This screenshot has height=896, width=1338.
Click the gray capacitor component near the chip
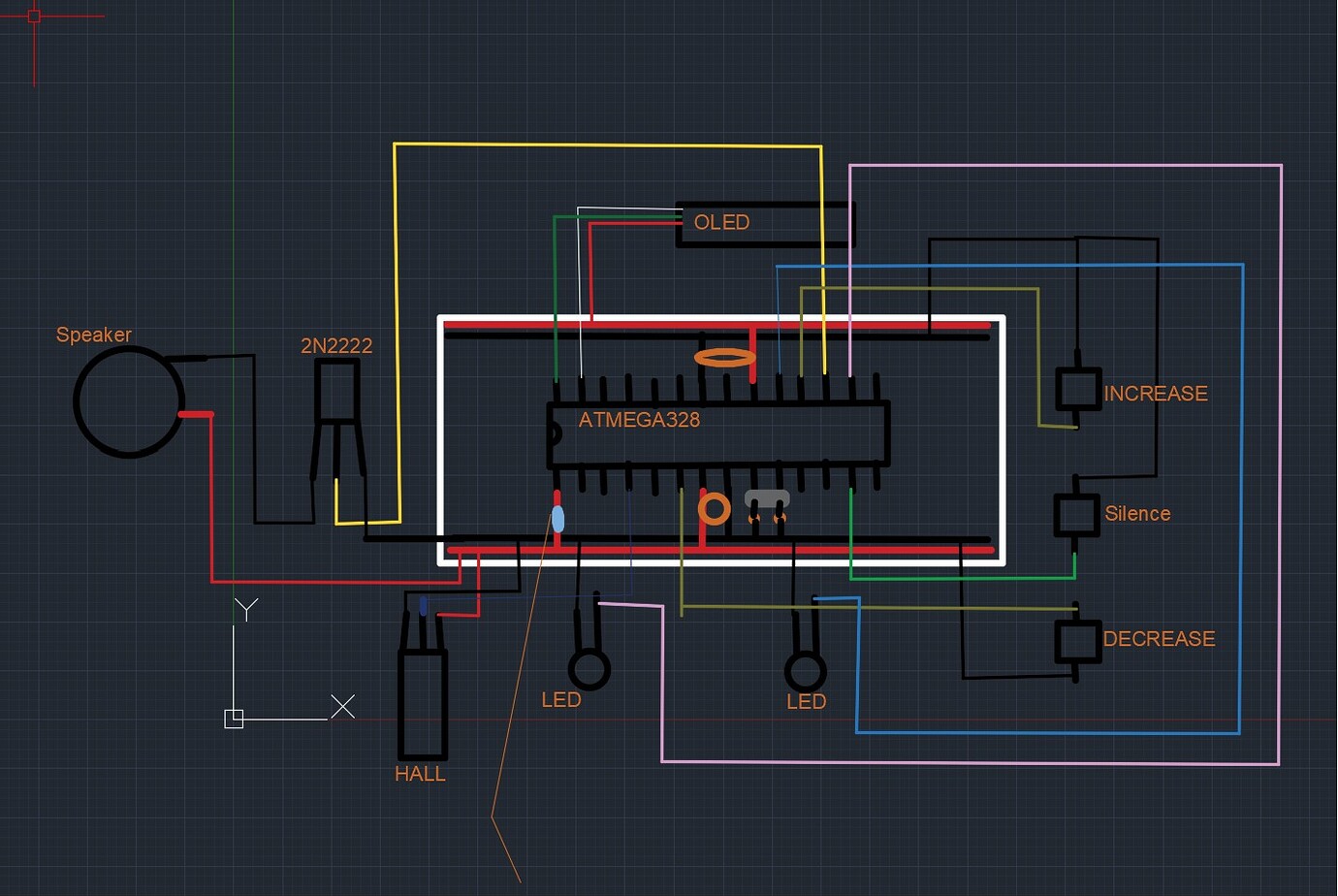(766, 497)
